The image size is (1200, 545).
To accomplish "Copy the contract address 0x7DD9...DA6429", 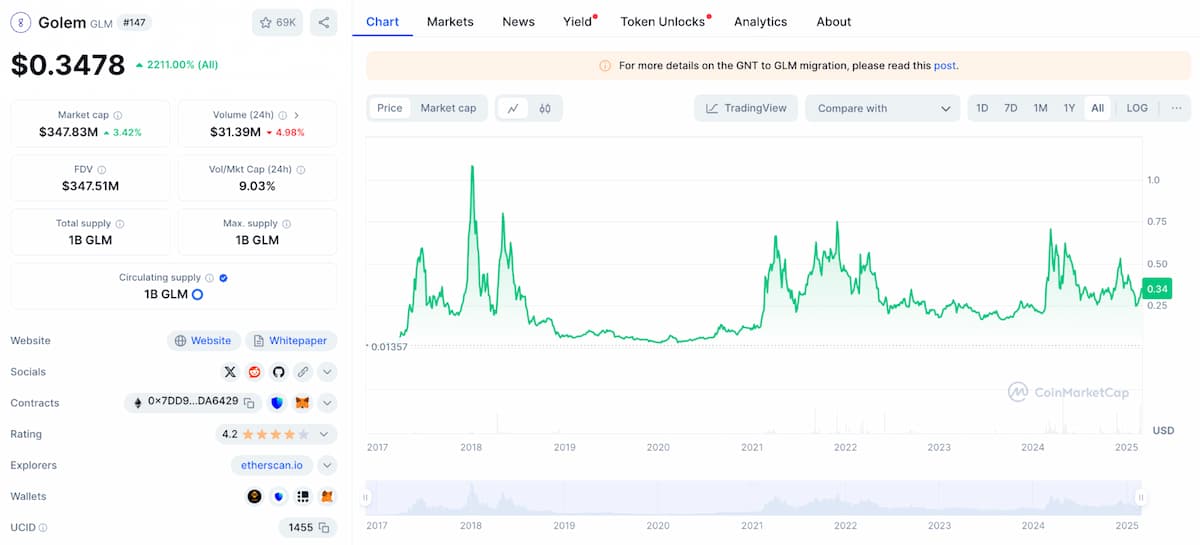I will tap(249, 403).
